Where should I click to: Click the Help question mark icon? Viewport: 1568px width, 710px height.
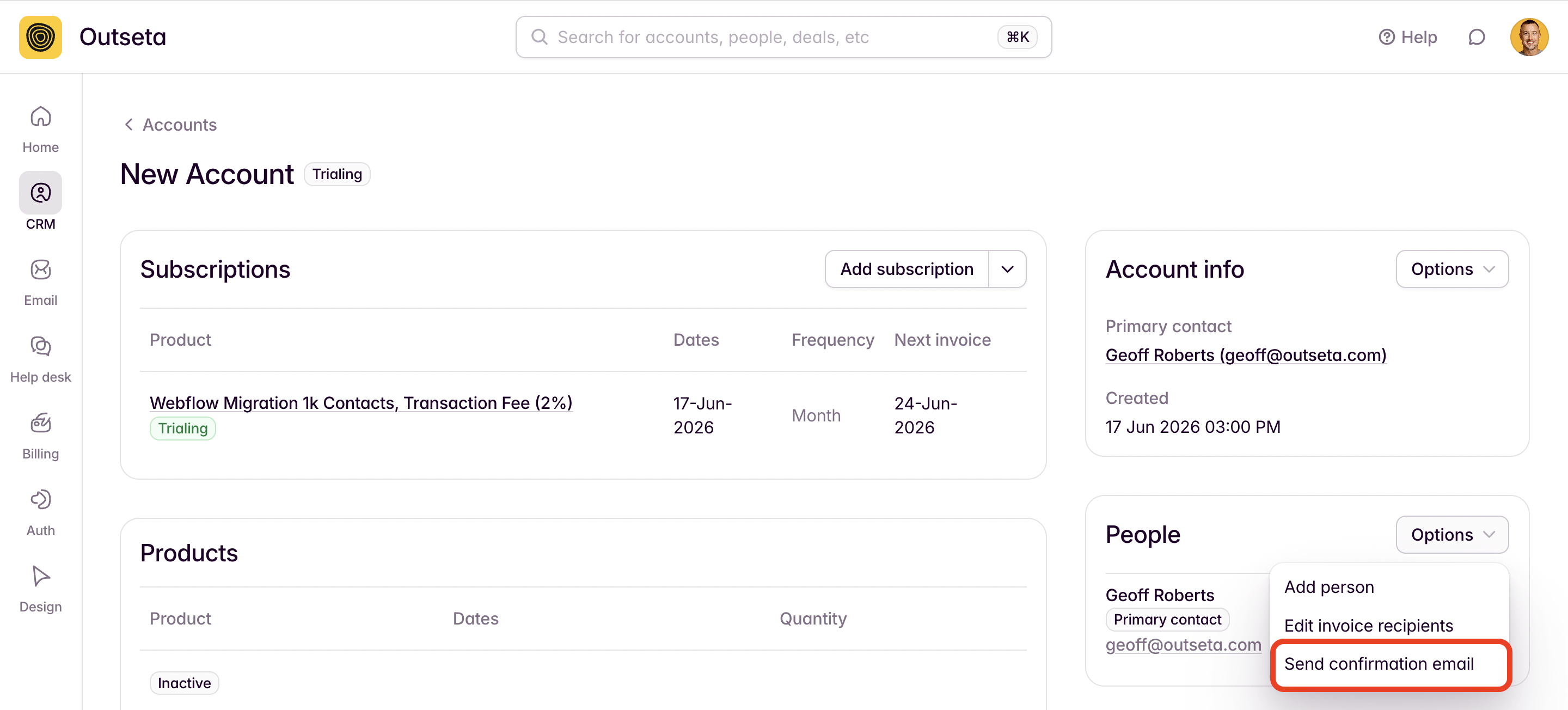point(1386,37)
